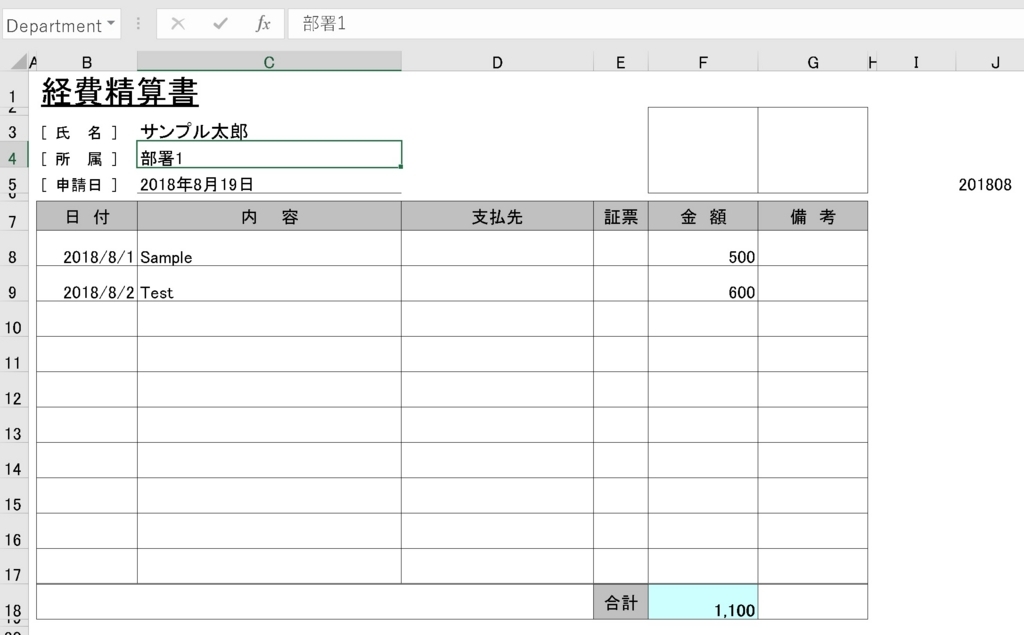Select column D header
Screen dimensions: 1024x635
[498, 62]
